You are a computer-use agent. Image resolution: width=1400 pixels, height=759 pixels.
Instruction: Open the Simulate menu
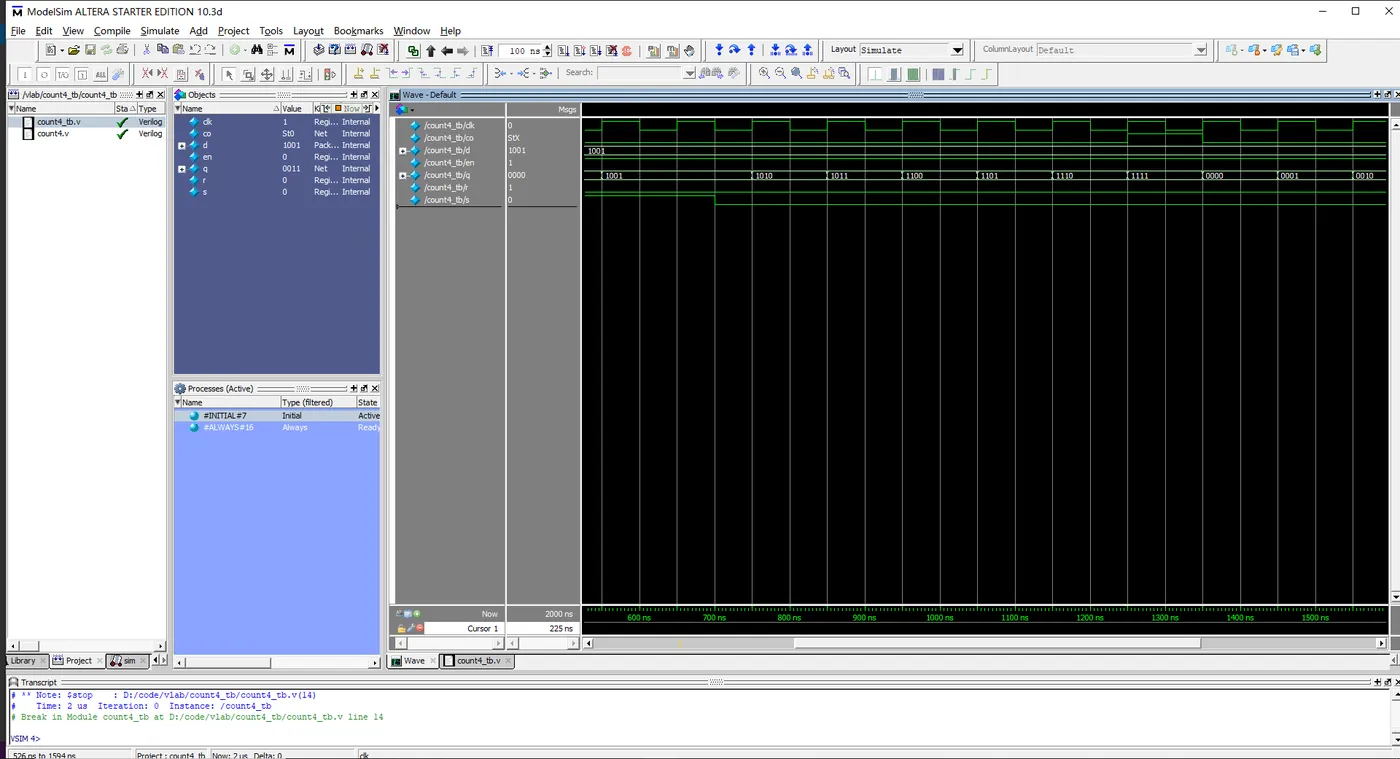click(x=159, y=31)
